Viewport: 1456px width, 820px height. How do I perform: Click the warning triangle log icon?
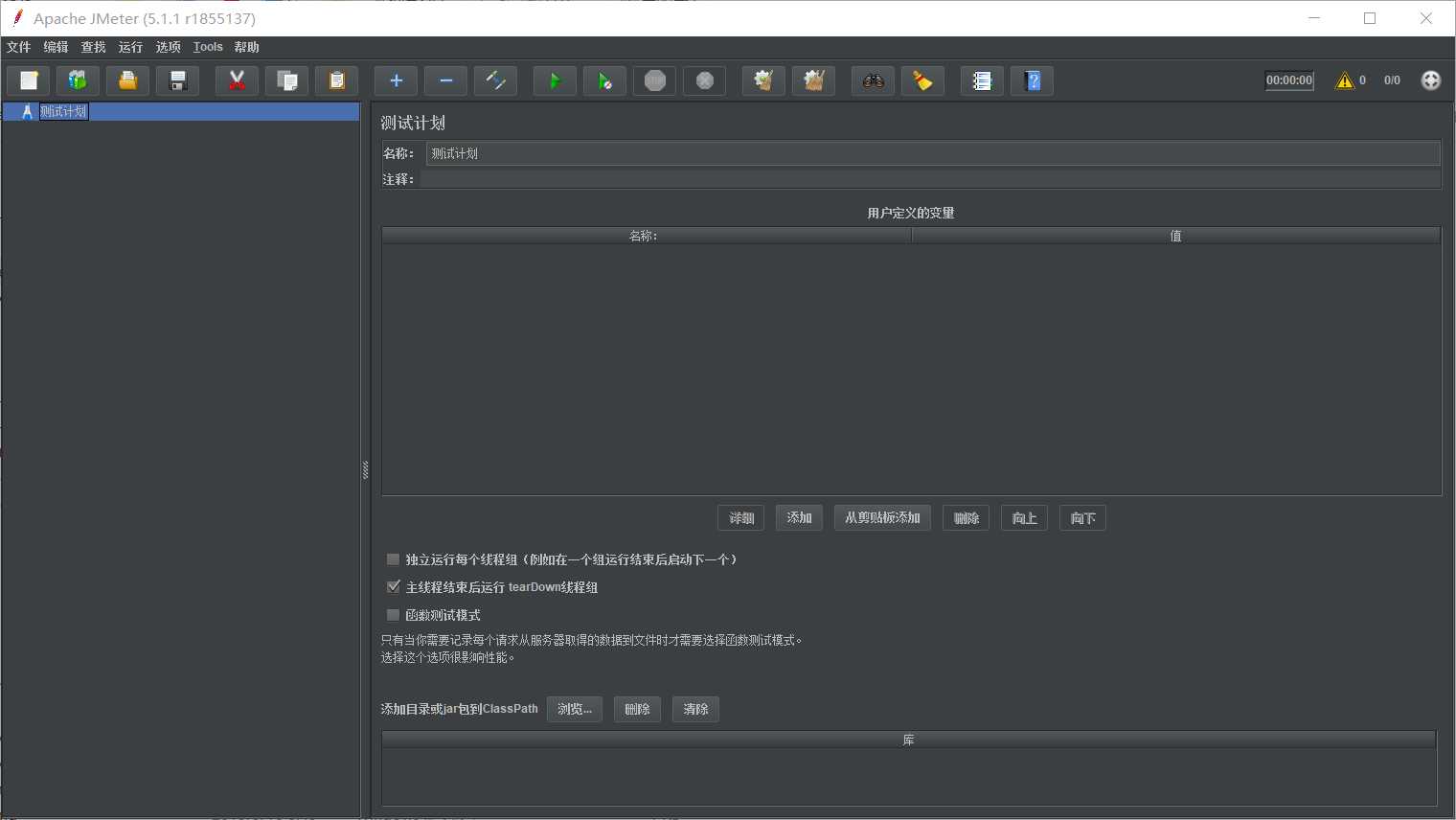(1345, 80)
